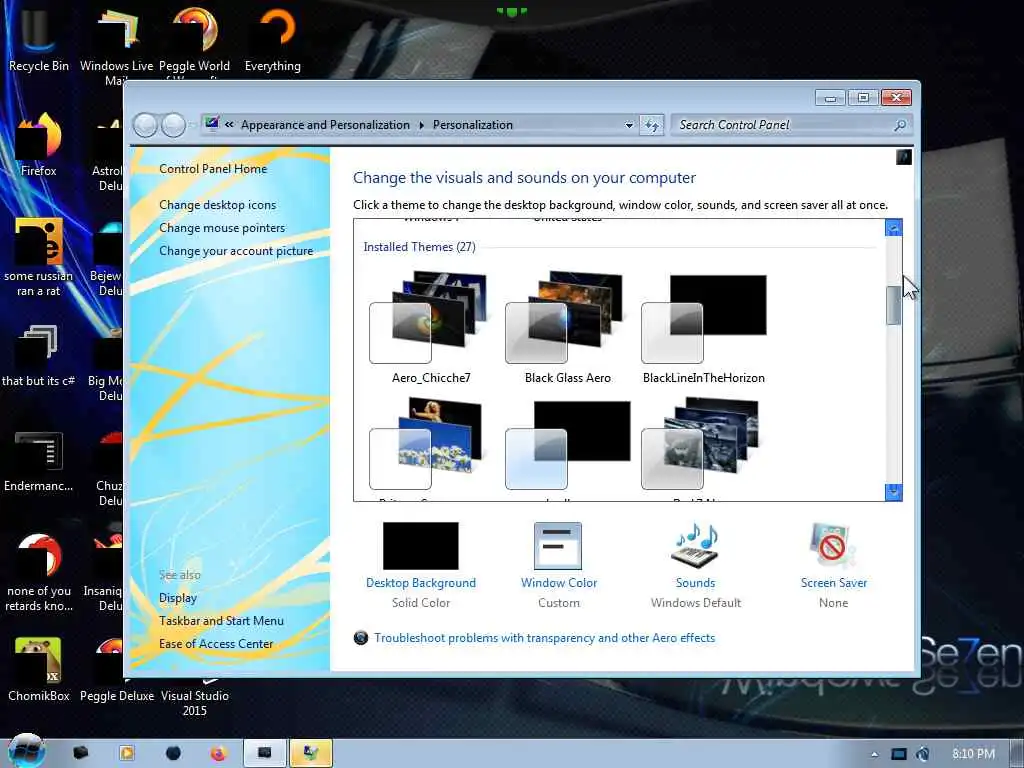The width and height of the screenshot is (1024, 768).
Task: Click the Forward navigation button
Action: (x=173, y=125)
